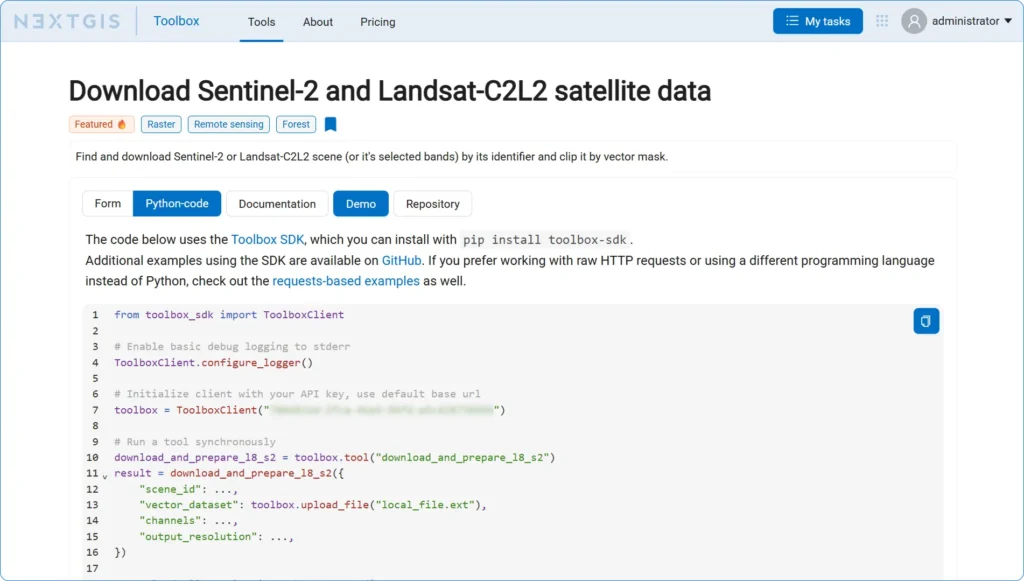Copy code with the clipboard icon
The height and width of the screenshot is (581, 1024).
tap(926, 321)
